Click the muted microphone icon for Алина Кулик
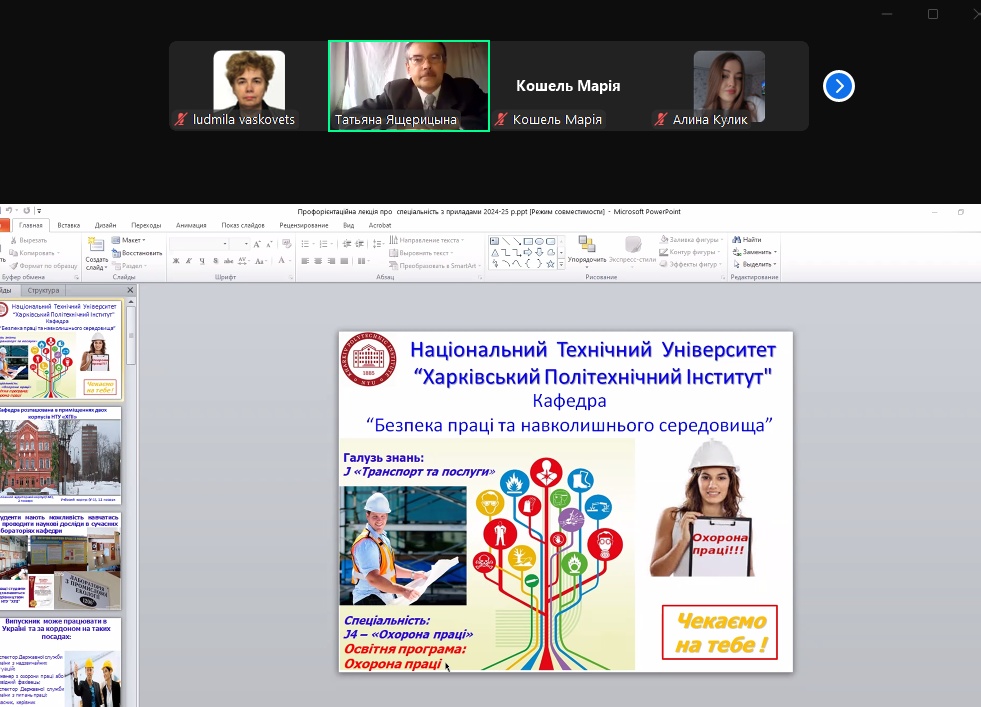Screen dimensions: 981x707 click(x=661, y=119)
